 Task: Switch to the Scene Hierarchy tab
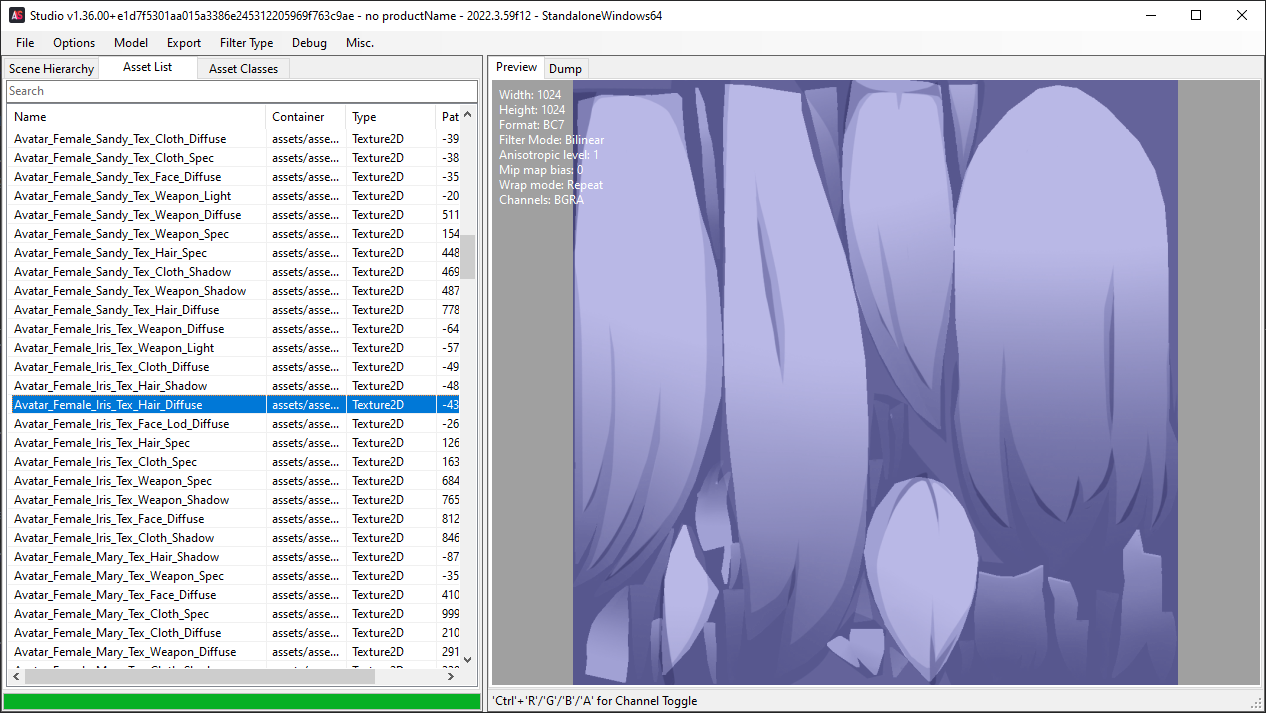[51, 69]
